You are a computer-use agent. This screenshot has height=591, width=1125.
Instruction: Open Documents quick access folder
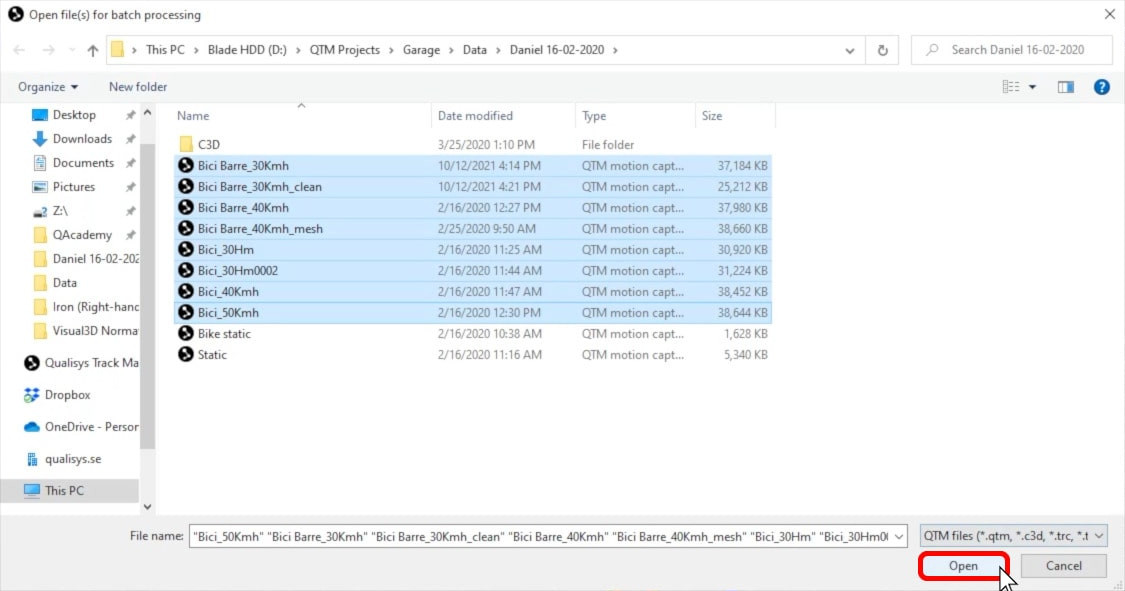(72, 163)
